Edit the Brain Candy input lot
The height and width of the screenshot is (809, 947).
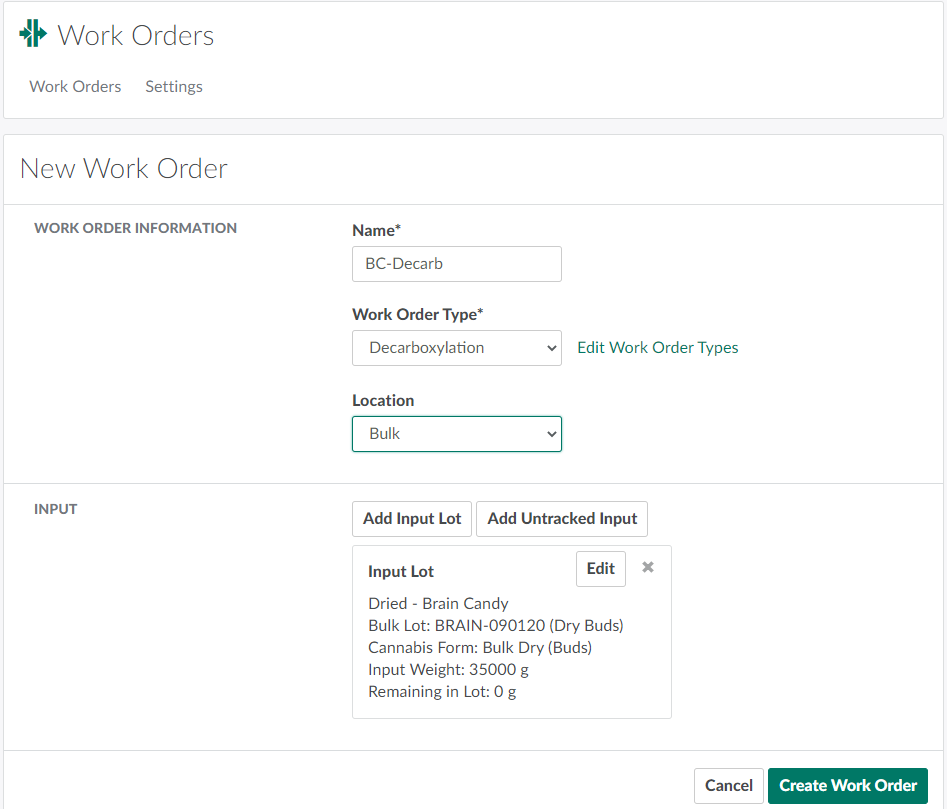click(600, 568)
